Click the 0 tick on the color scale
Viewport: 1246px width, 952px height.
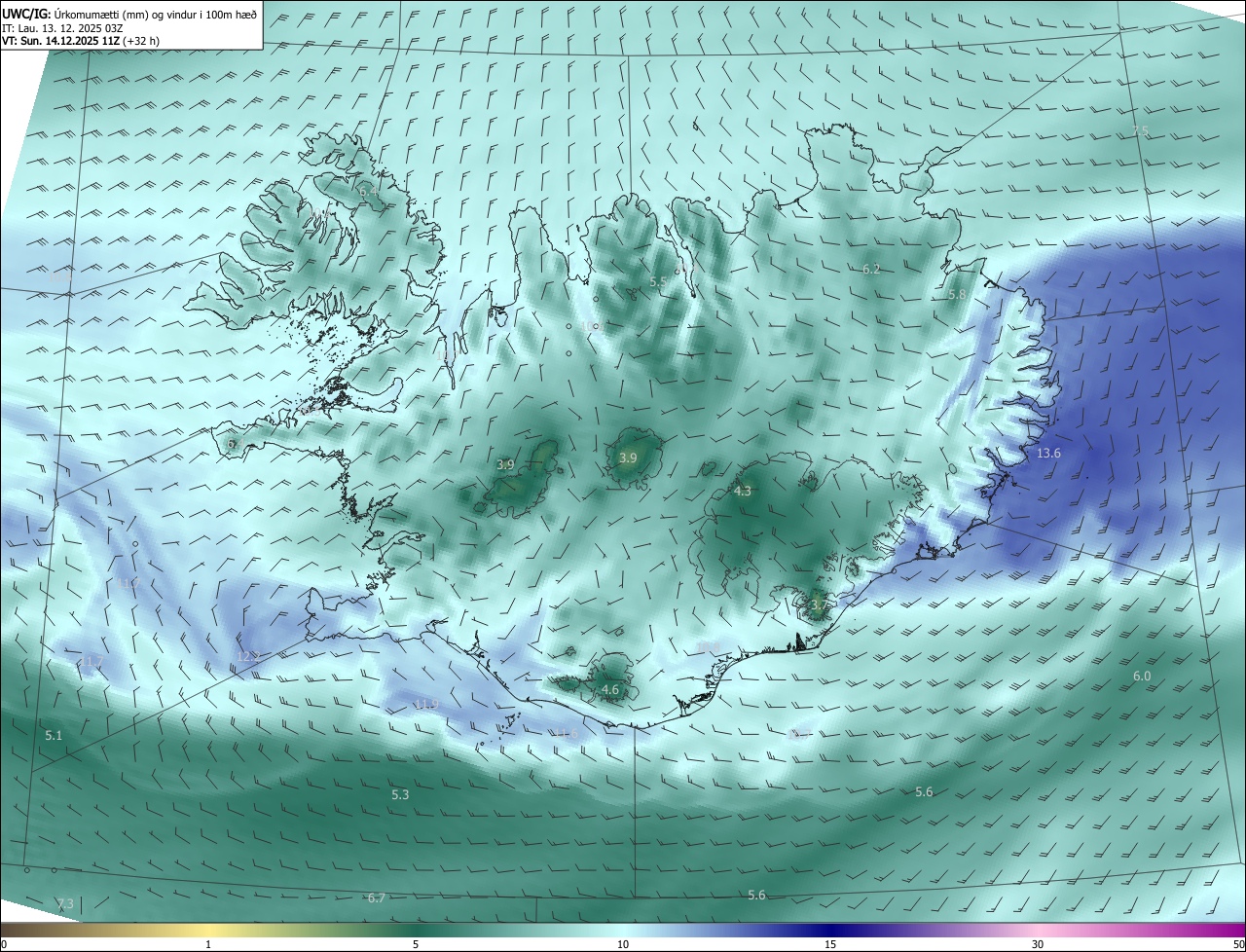pos(4,945)
